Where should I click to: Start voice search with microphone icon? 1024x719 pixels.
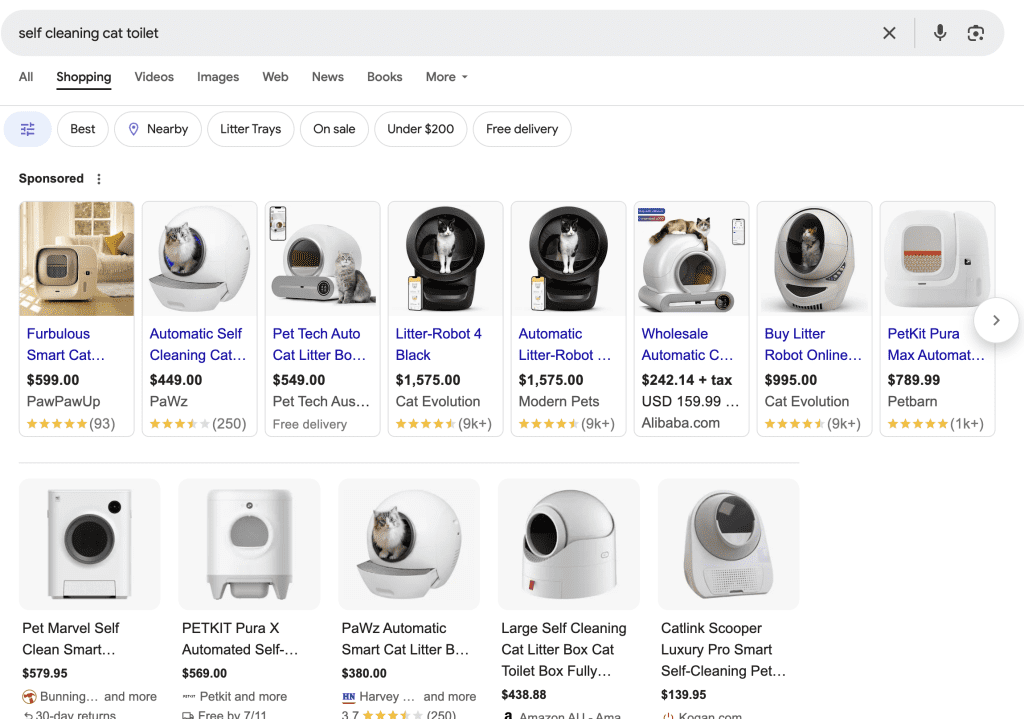coord(940,33)
